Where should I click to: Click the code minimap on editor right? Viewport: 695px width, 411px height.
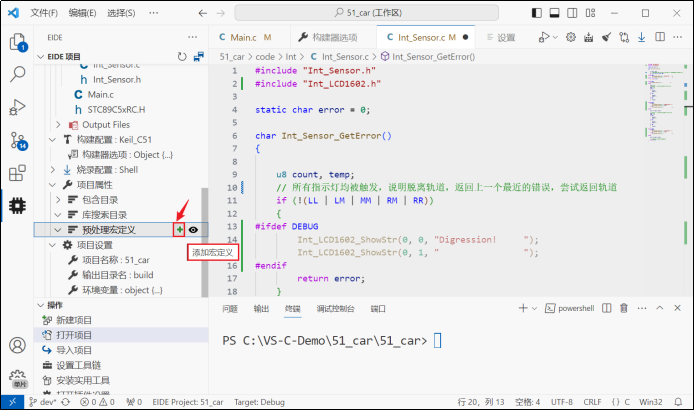pyautogui.click(x=665, y=102)
